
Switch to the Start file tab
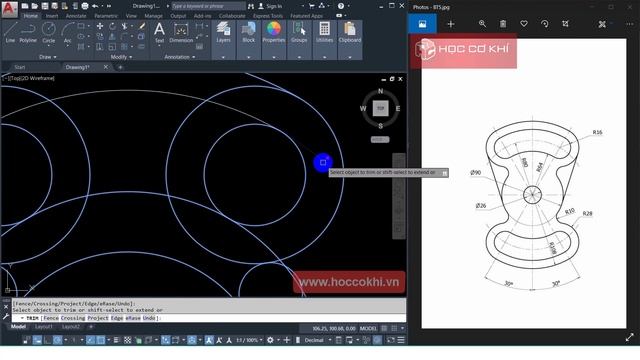pyautogui.click(x=20, y=67)
